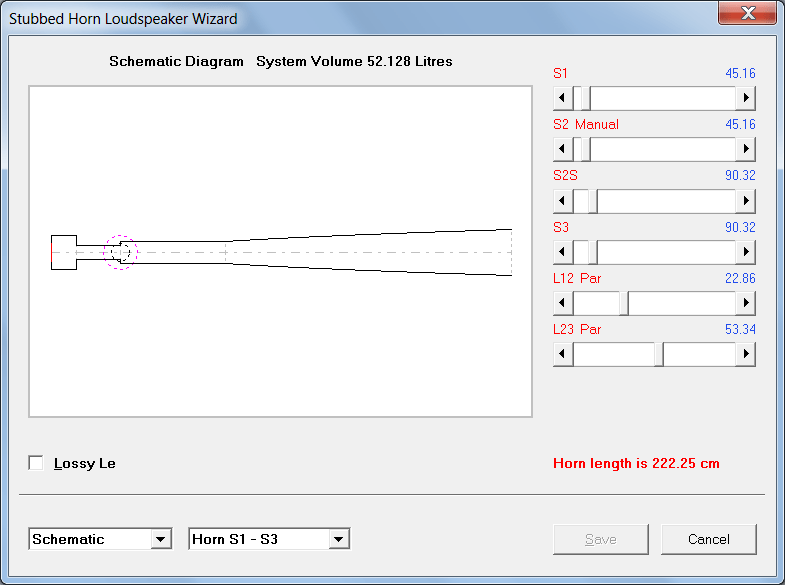This screenshot has height=585, width=785.
Task: Click the L23 Par slider thumb
Action: pos(659,354)
